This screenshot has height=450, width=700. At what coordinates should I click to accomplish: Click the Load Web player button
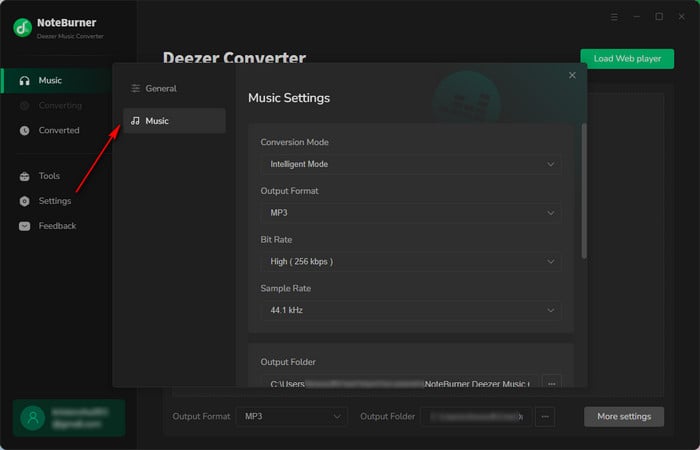627,59
